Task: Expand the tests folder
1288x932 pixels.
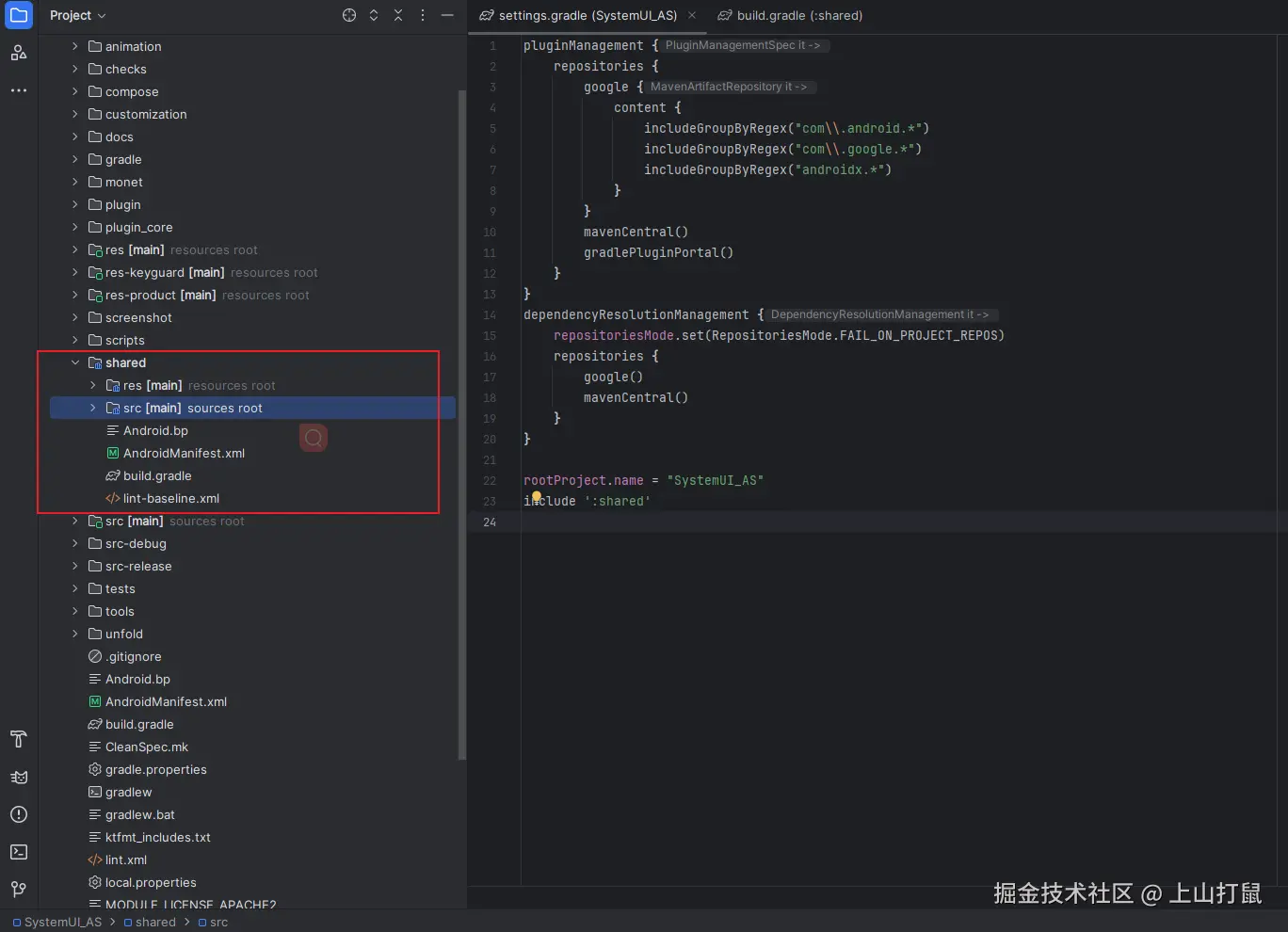Action: click(x=75, y=588)
